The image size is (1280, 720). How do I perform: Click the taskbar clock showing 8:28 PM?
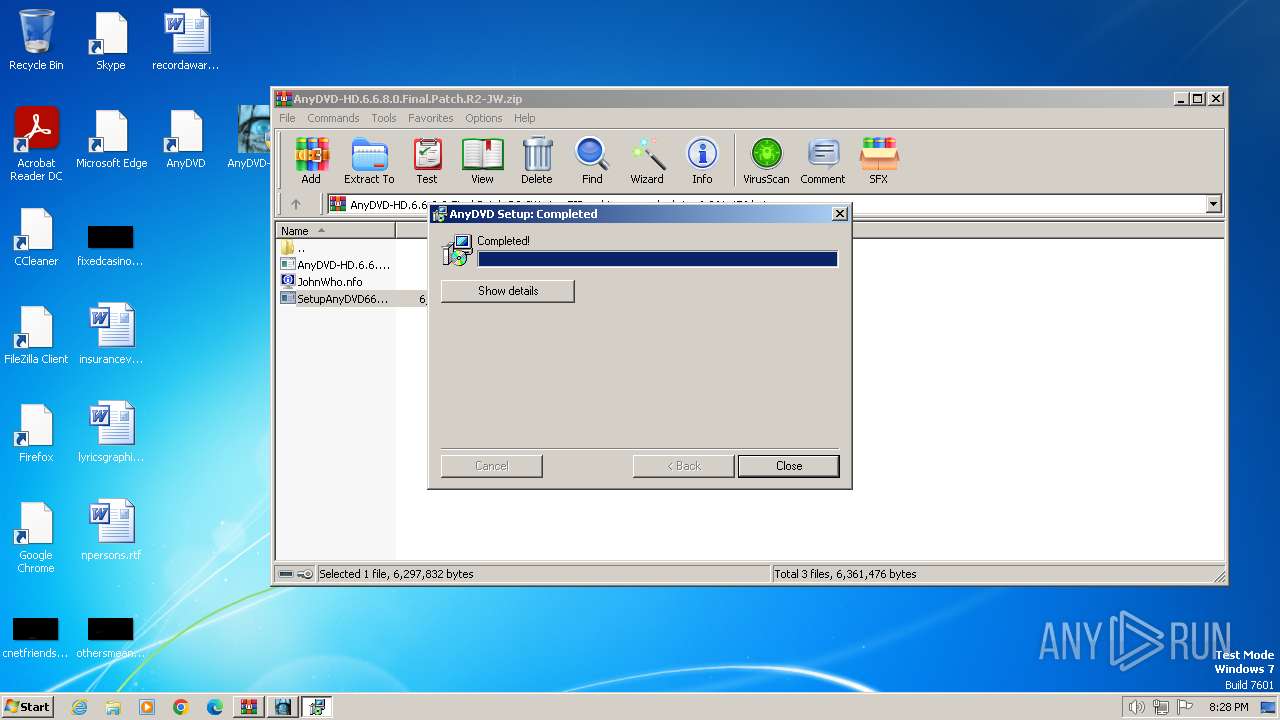(x=1228, y=707)
